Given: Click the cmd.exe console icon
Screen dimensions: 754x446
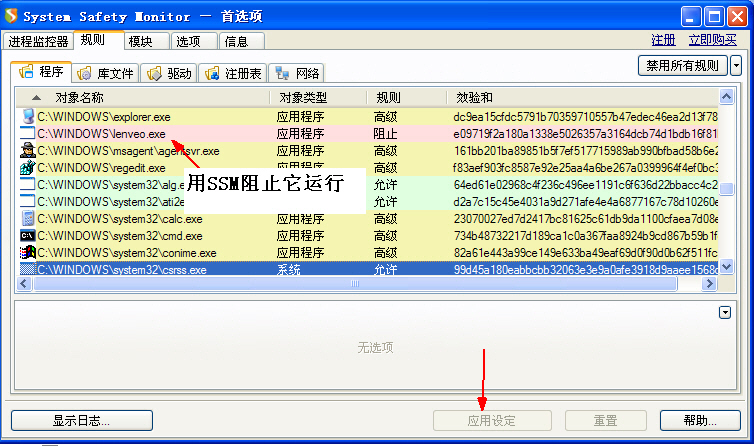Looking at the screenshot, I should tap(28, 235).
